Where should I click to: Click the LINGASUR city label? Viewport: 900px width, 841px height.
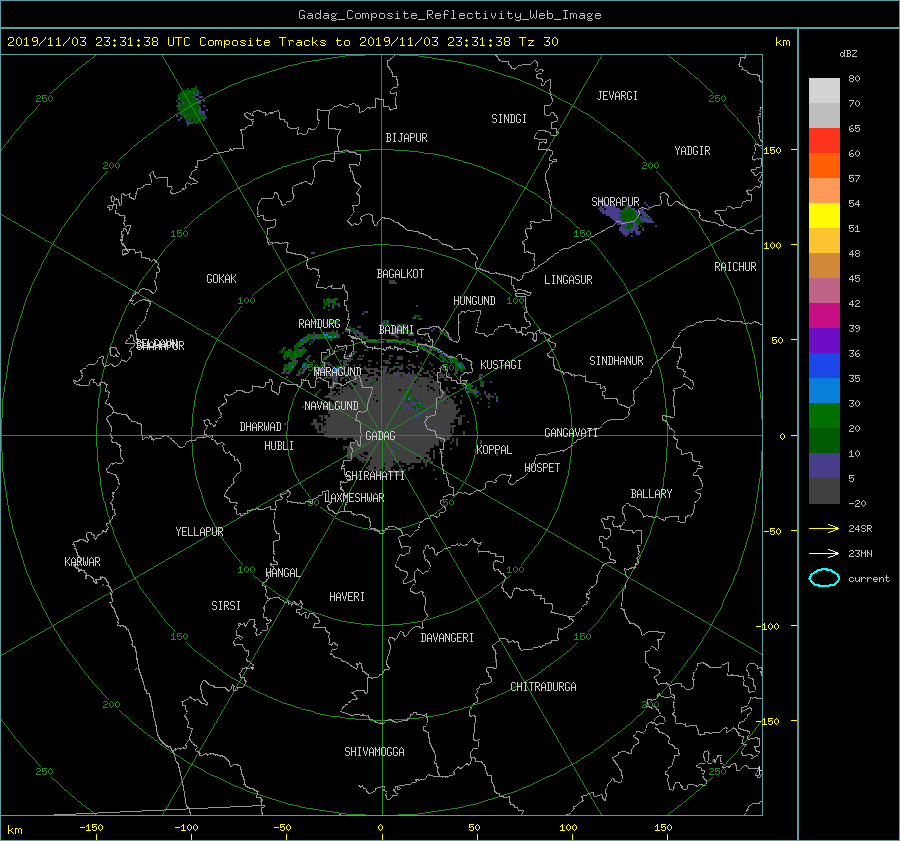coord(568,280)
